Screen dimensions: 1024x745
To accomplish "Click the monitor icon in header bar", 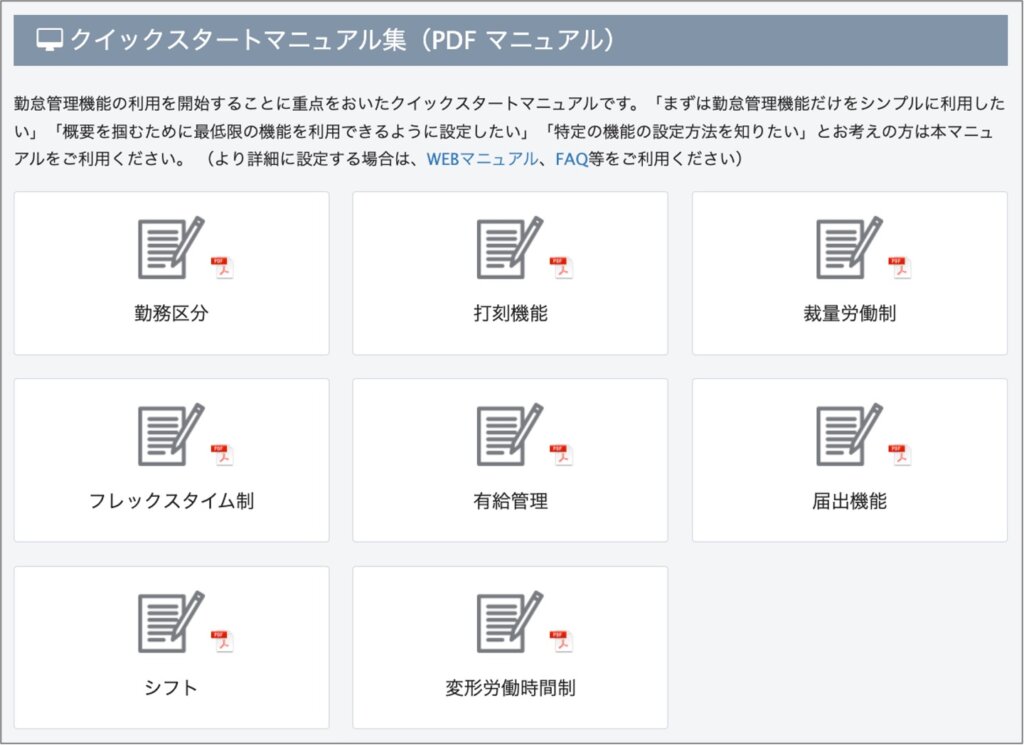I will click(x=49, y=40).
